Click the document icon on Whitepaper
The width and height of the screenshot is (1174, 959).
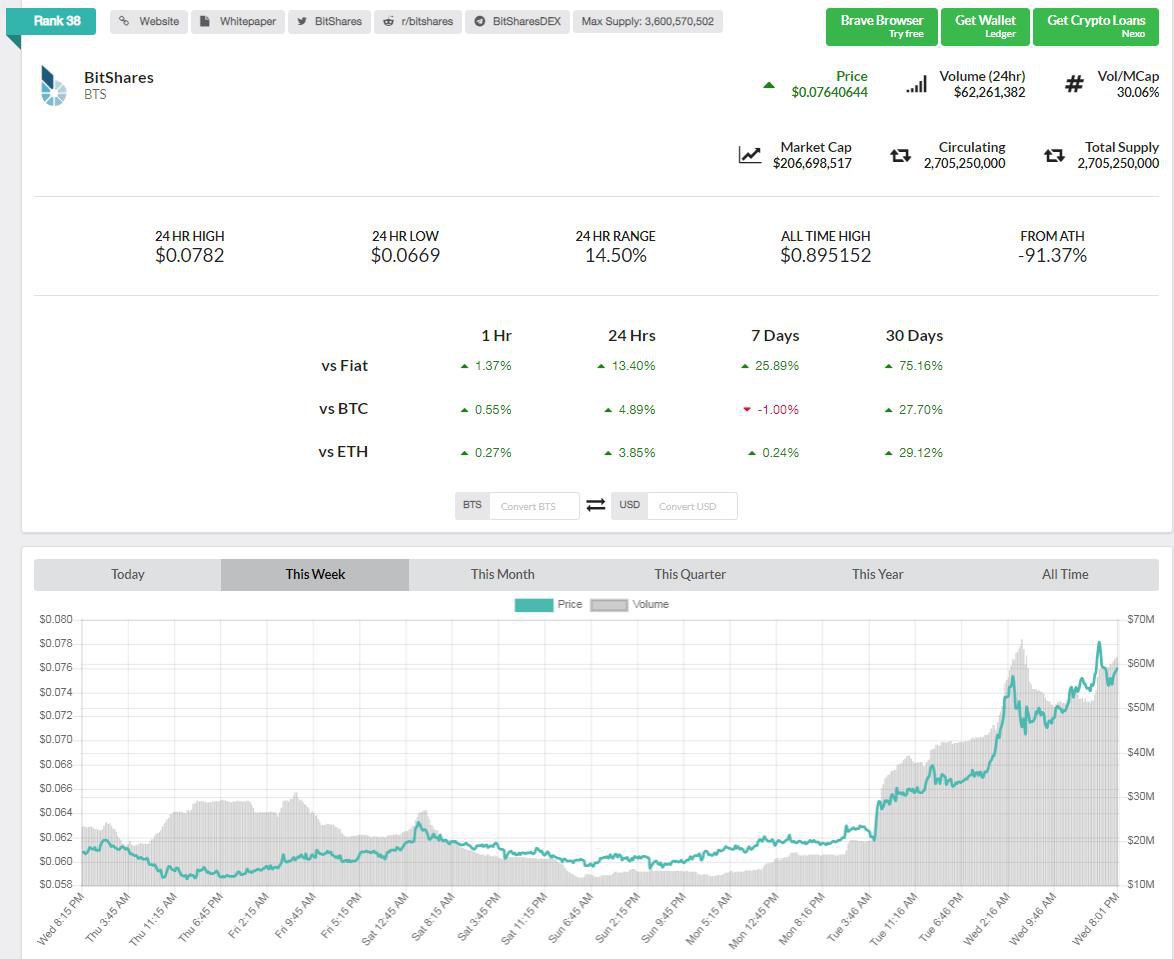(204, 21)
